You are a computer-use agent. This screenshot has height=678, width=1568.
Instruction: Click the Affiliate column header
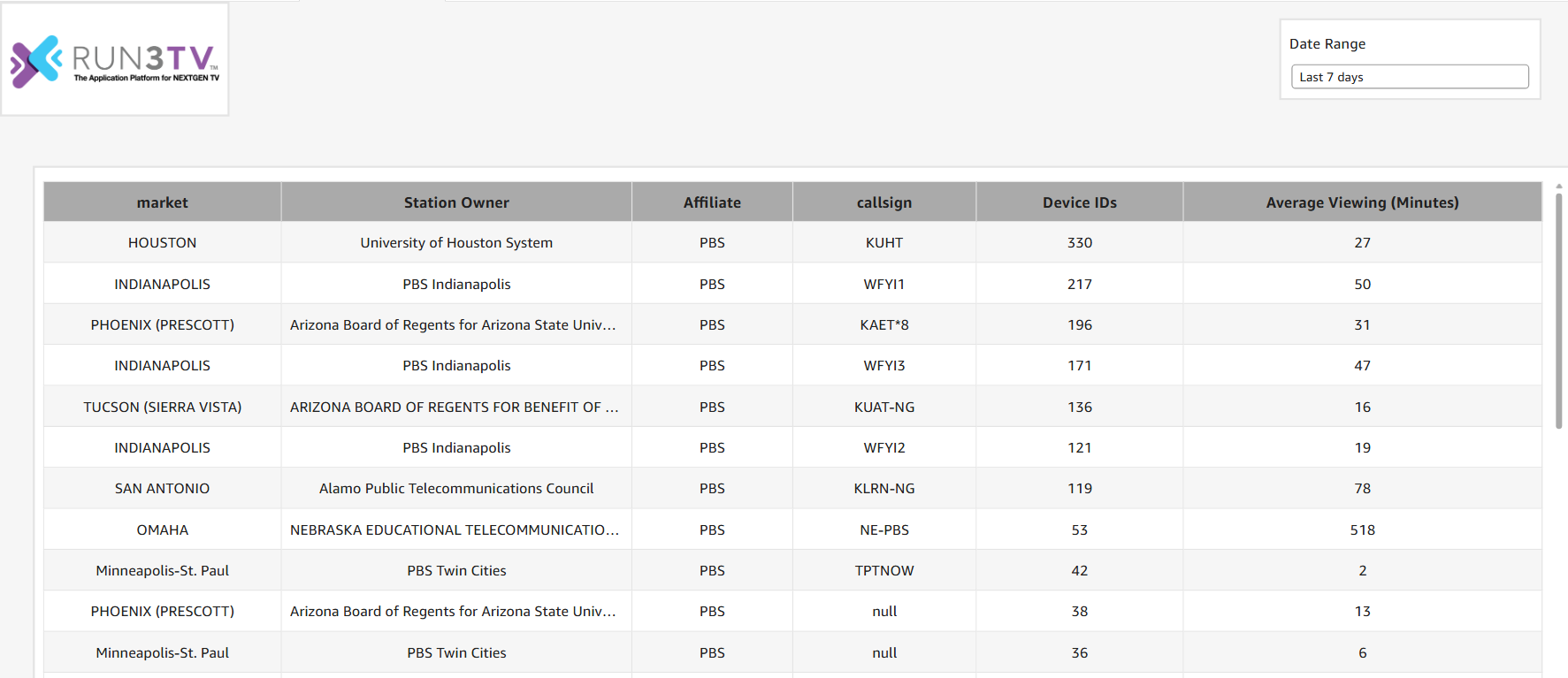pos(712,202)
